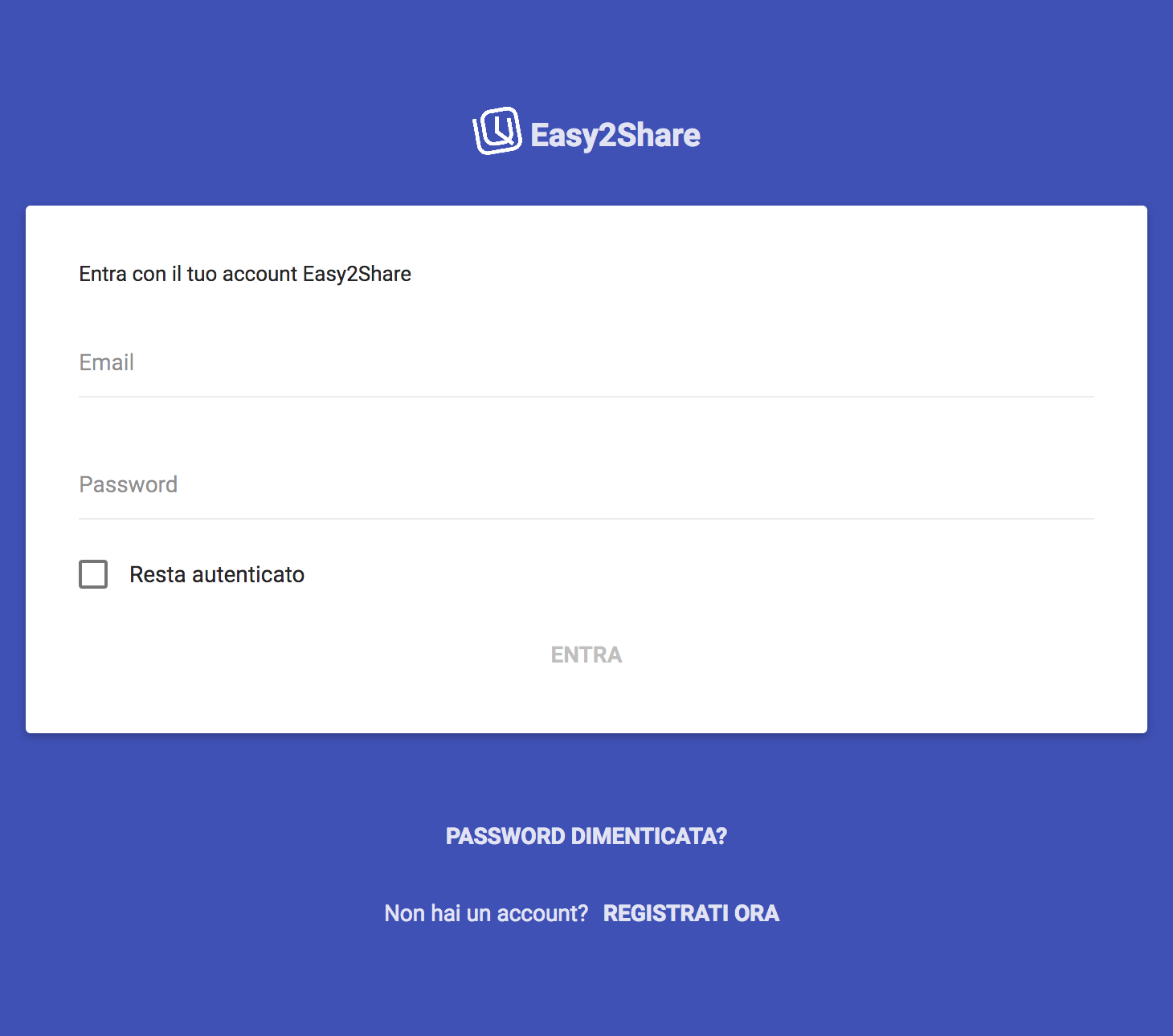Click the word "PASSWORD" in the forgot-password link
The image size is (1173, 1036).
505,836
